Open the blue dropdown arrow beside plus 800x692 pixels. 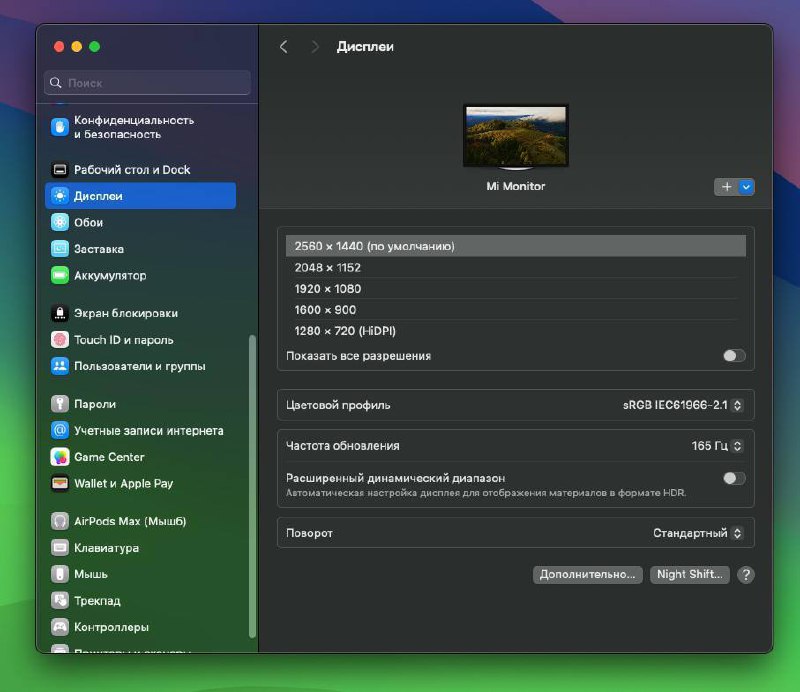click(x=746, y=187)
